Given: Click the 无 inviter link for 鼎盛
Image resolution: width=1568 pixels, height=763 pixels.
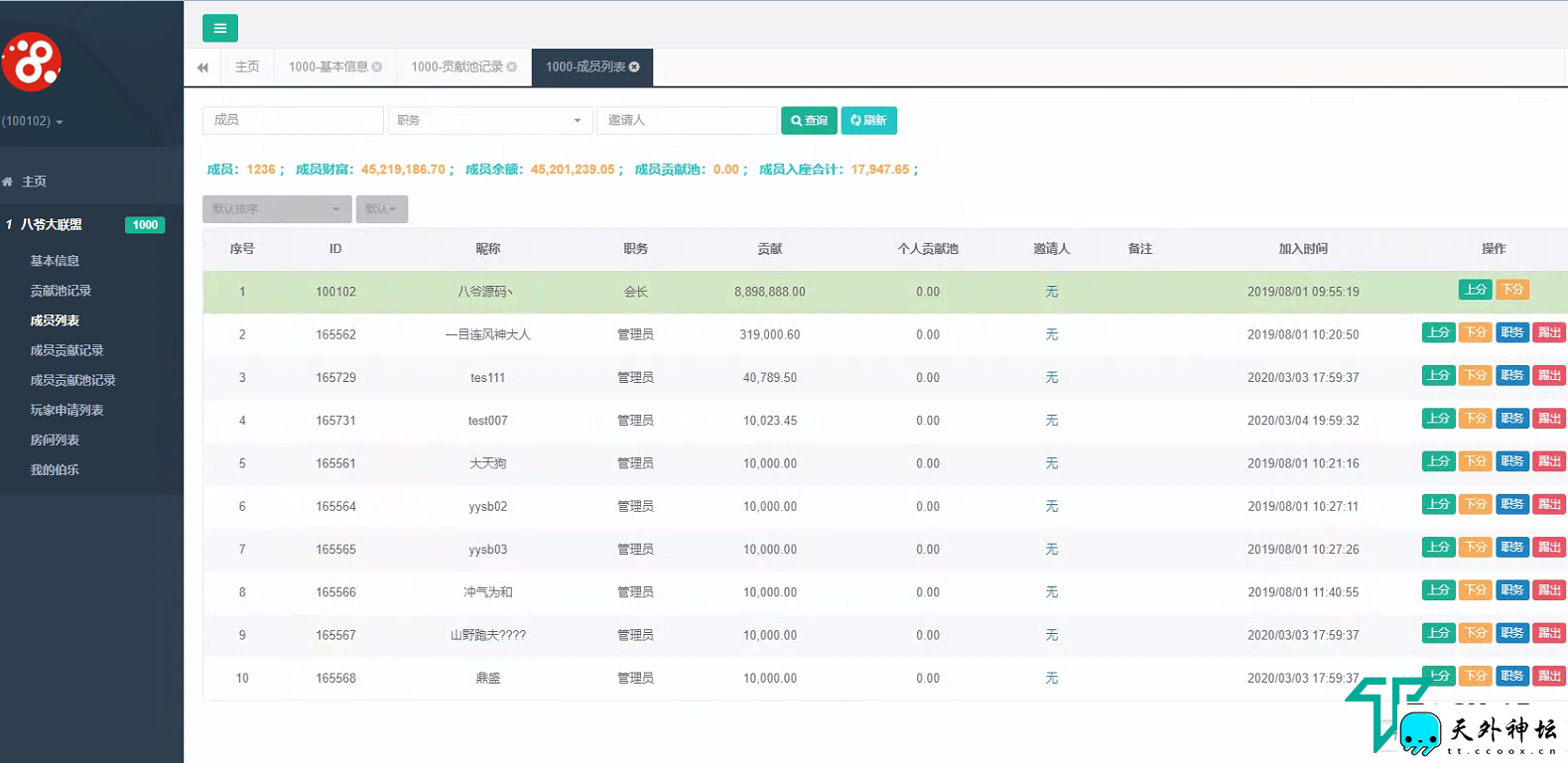Looking at the screenshot, I should click(x=1052, y=678).
